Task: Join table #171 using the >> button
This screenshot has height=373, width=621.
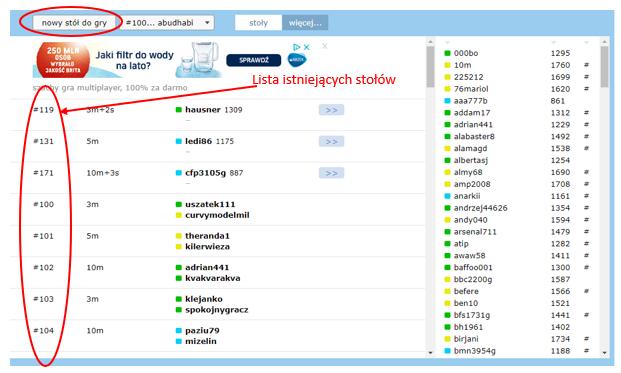Action: point(331,173)
